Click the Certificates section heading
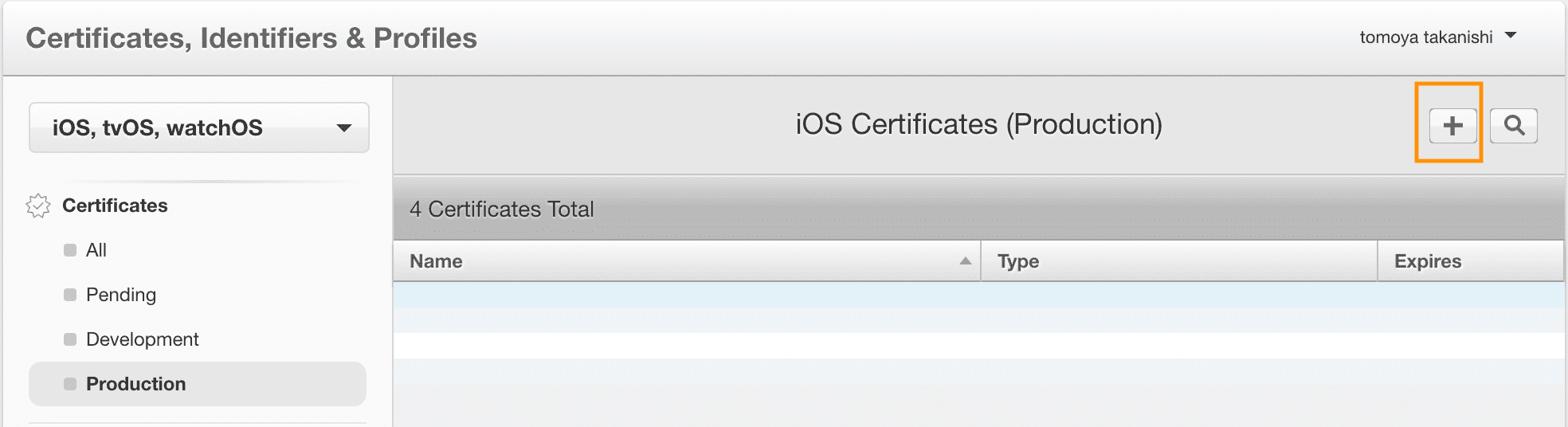Image resolution: width=1568 pixels, height=427 pixels. tap(115, 206)
